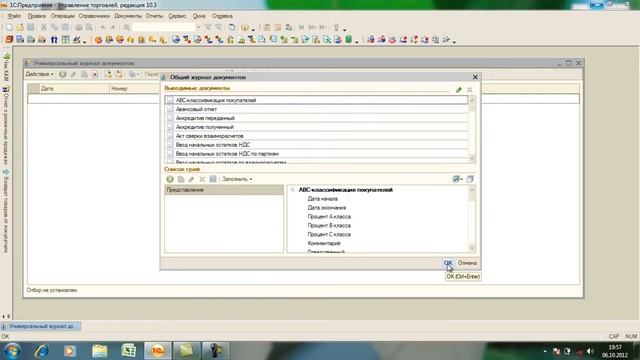Click the Cut scissors icon in the top toolbar
The width and height of the screenshot is (640, 360).
pyautogui.click(x=43, y=27)
